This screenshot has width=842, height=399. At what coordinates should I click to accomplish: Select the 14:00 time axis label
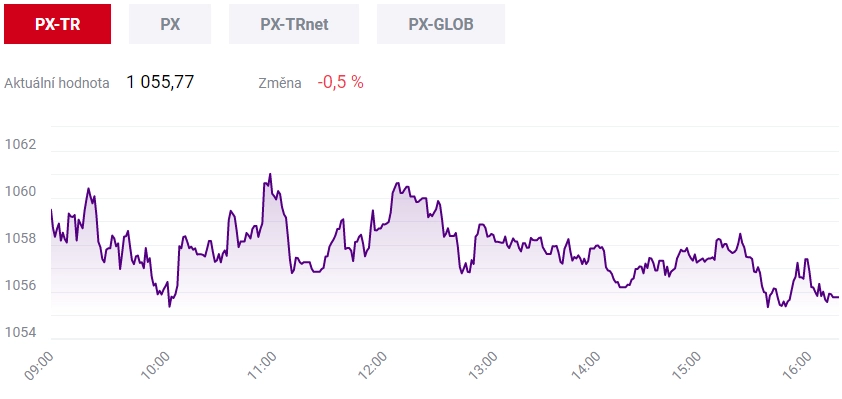pos(586,366)
